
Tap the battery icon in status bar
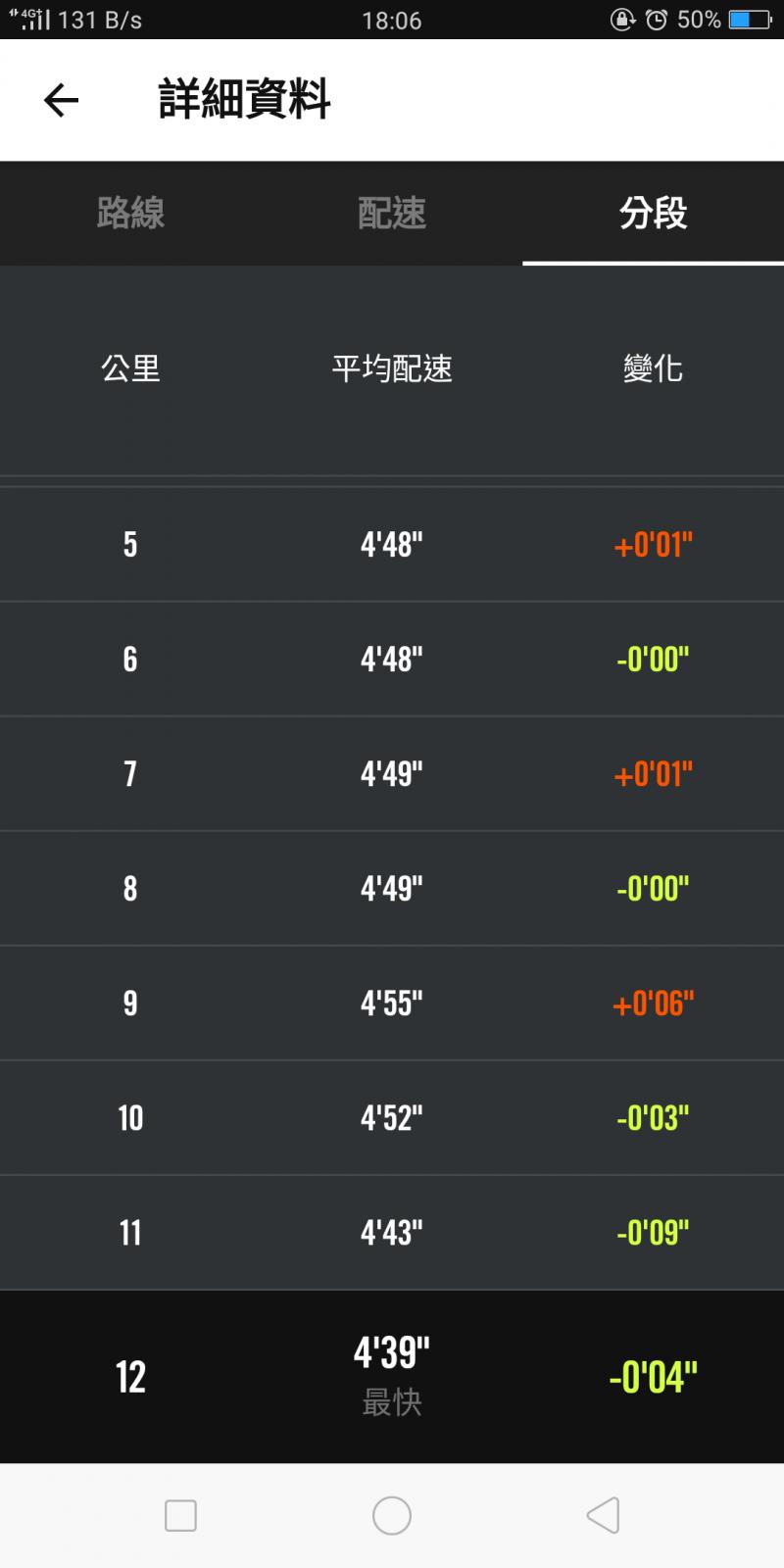750,20
